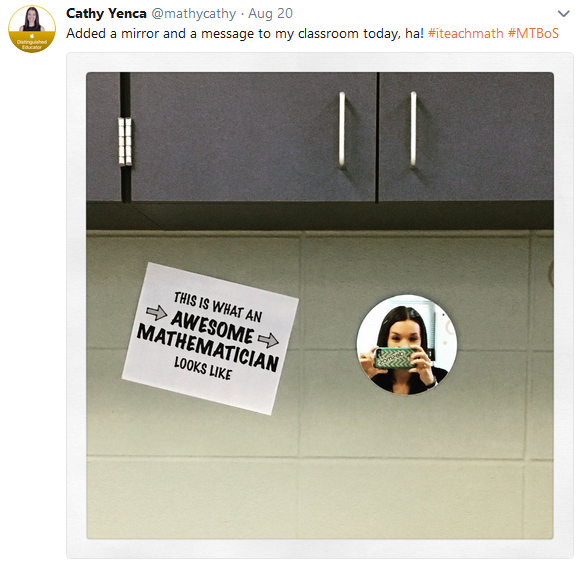Click the right gray arrow on the sign
The width and height of the screenshot is (581, 570).
pyautogui.click(x=268, y=340)
